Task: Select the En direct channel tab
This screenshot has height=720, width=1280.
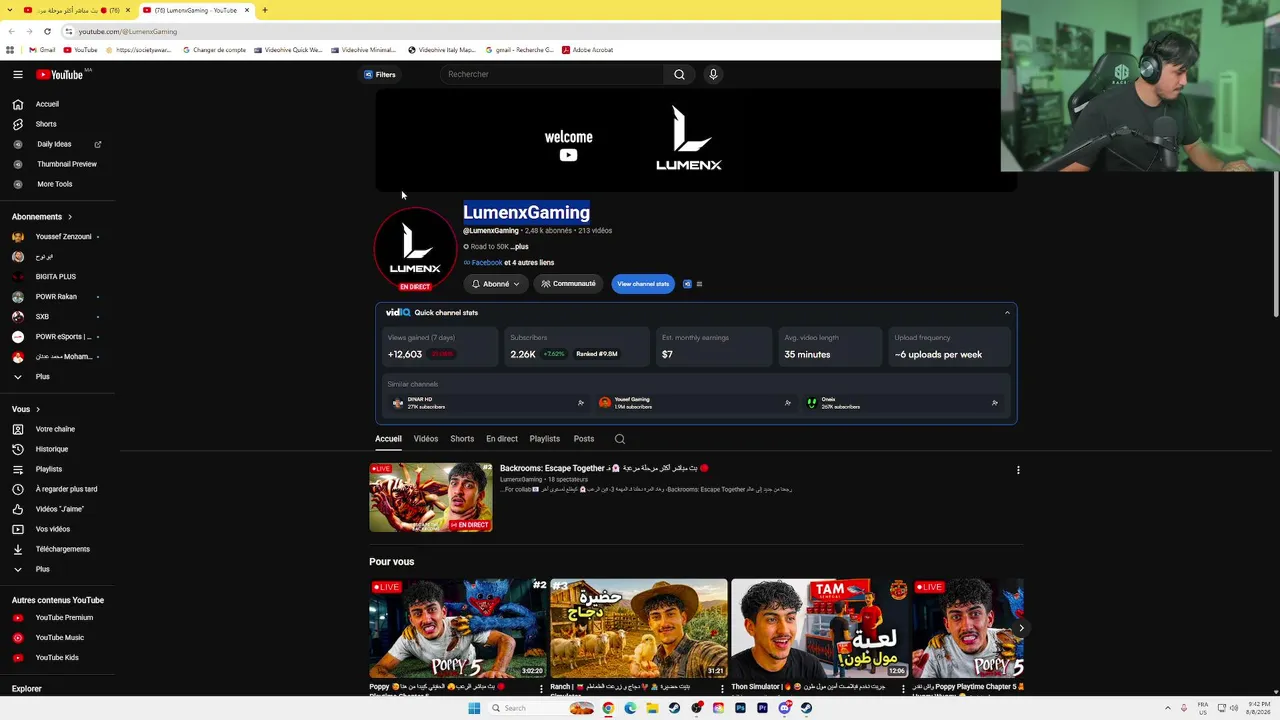Action: (502, 439)
